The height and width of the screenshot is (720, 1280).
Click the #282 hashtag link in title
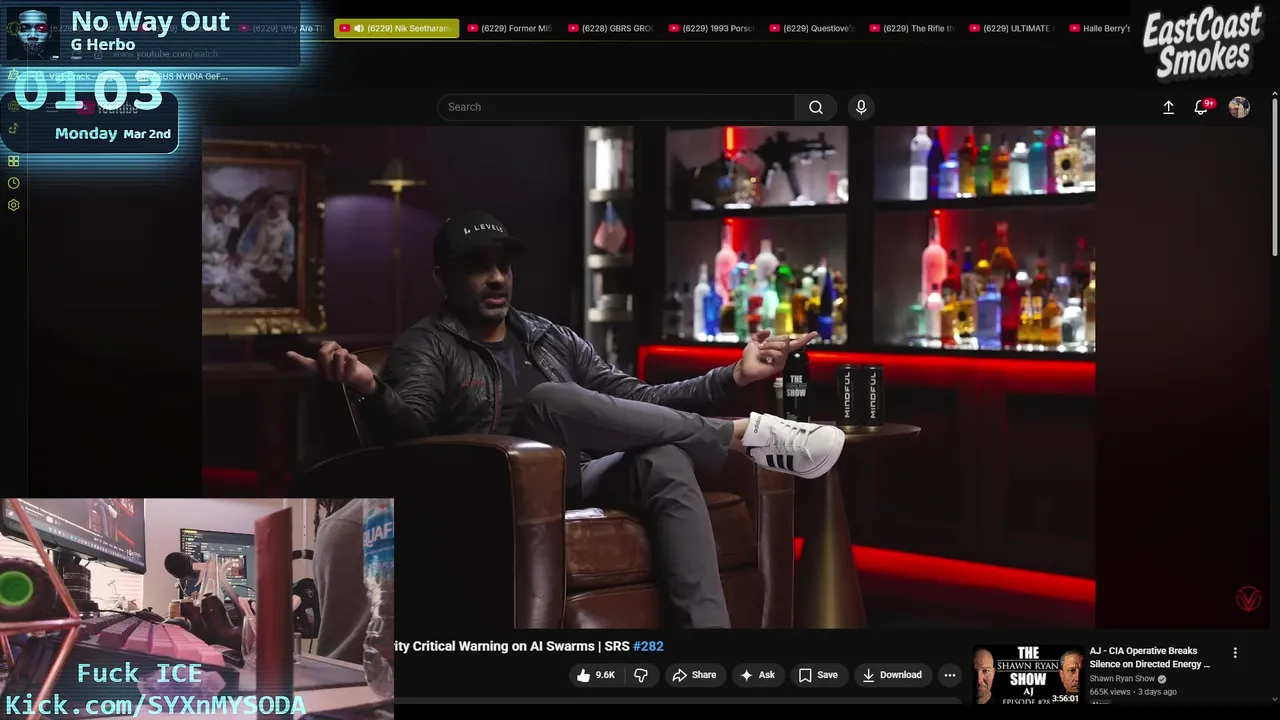pyautogui.click(x=648, y=646)
